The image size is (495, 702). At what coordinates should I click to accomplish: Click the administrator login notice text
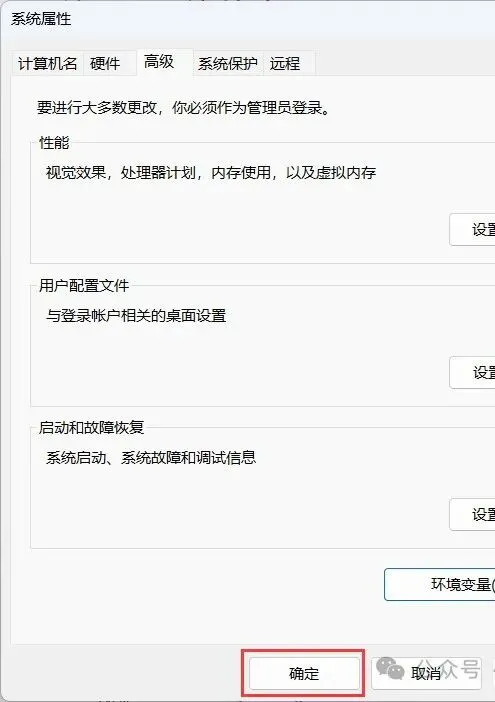[184, 107]
